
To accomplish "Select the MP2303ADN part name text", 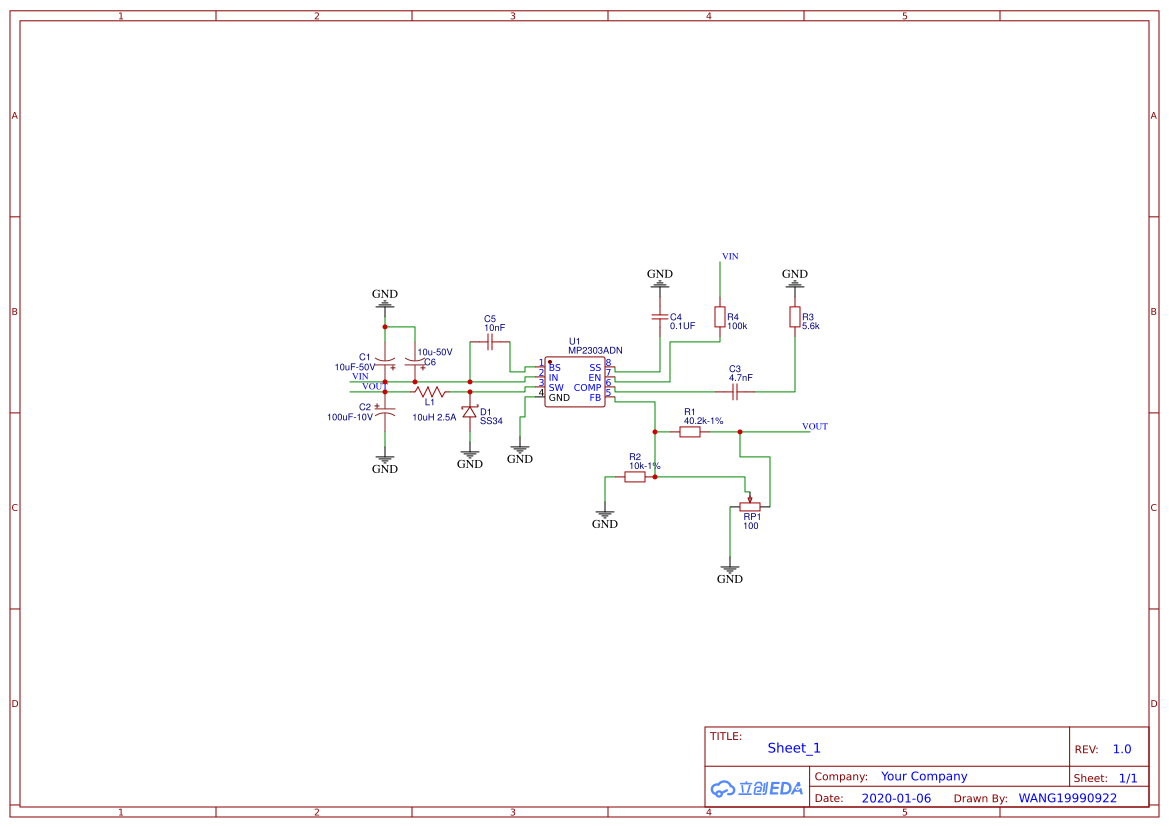I will [x=595, y=350].
